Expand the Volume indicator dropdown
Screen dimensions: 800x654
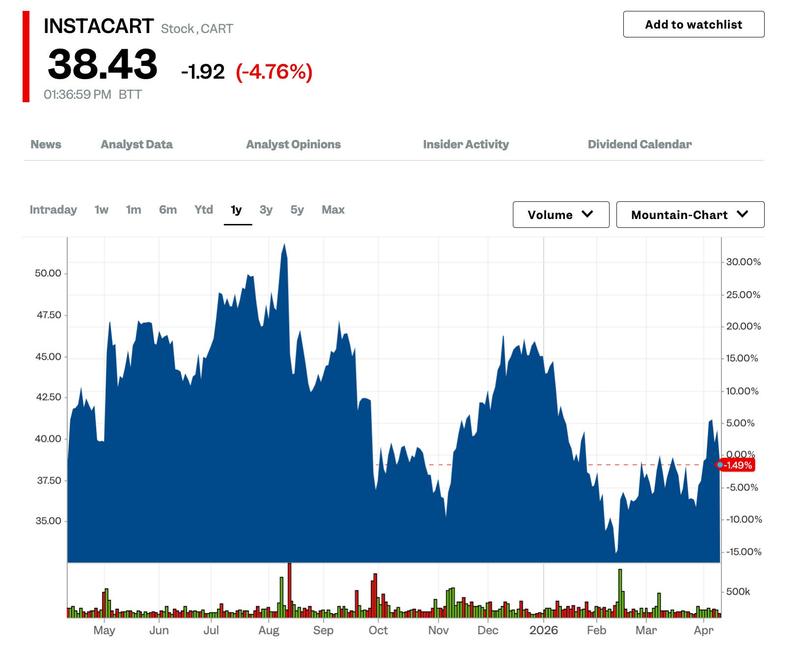[x=561, y=214]
